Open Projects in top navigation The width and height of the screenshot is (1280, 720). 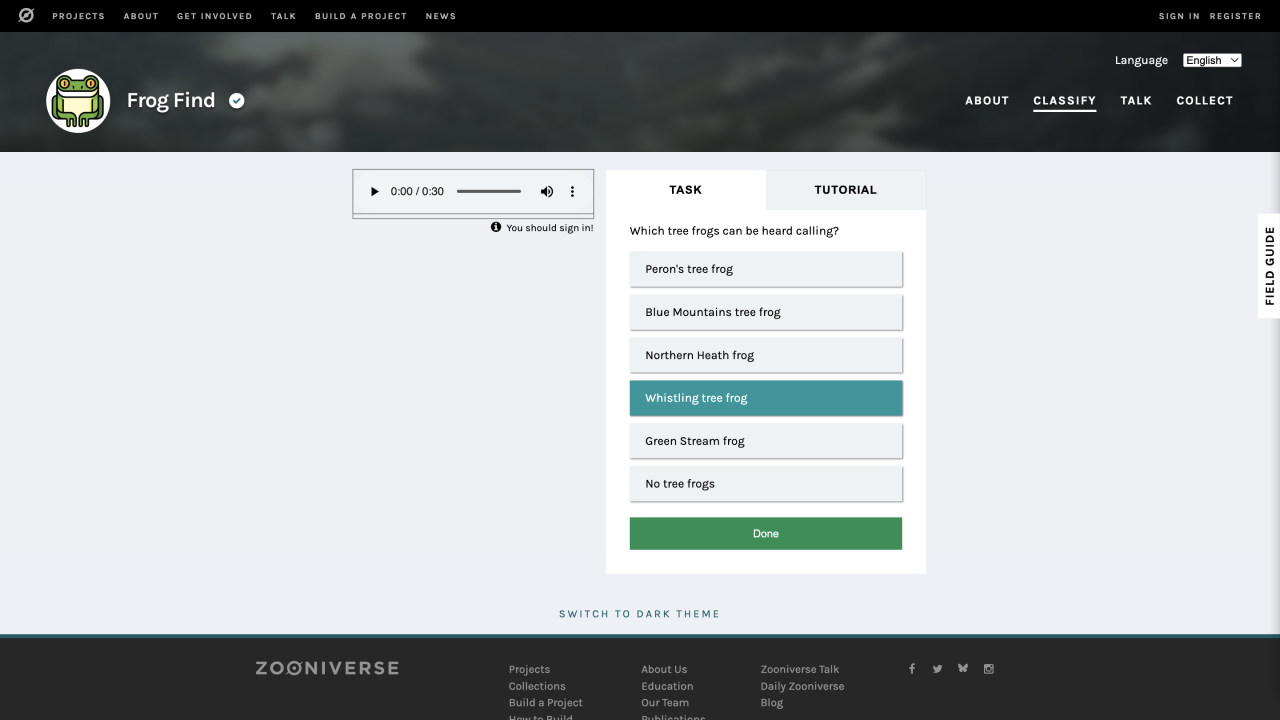[x=78, y=16]
